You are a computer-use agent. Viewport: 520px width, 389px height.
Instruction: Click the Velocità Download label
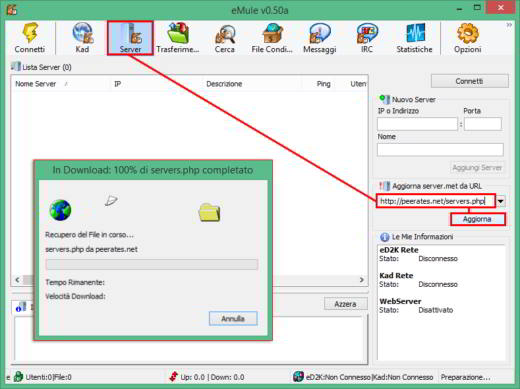[x=75, y=296]
